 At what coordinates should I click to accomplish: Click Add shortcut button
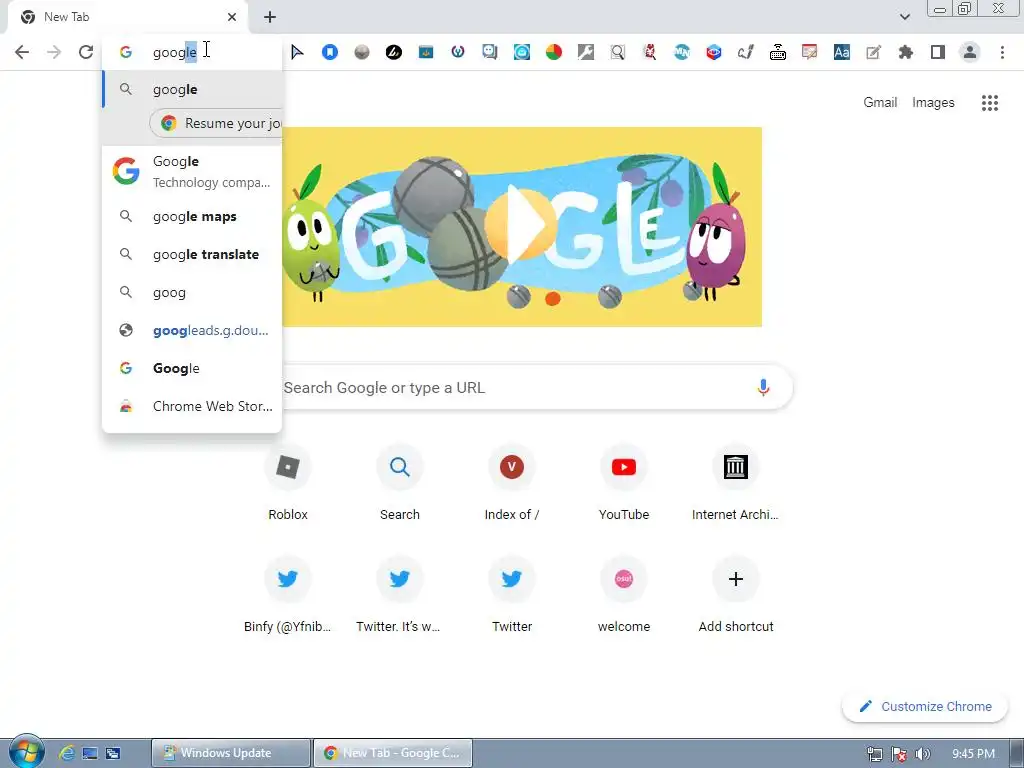[x=735, y=596]
